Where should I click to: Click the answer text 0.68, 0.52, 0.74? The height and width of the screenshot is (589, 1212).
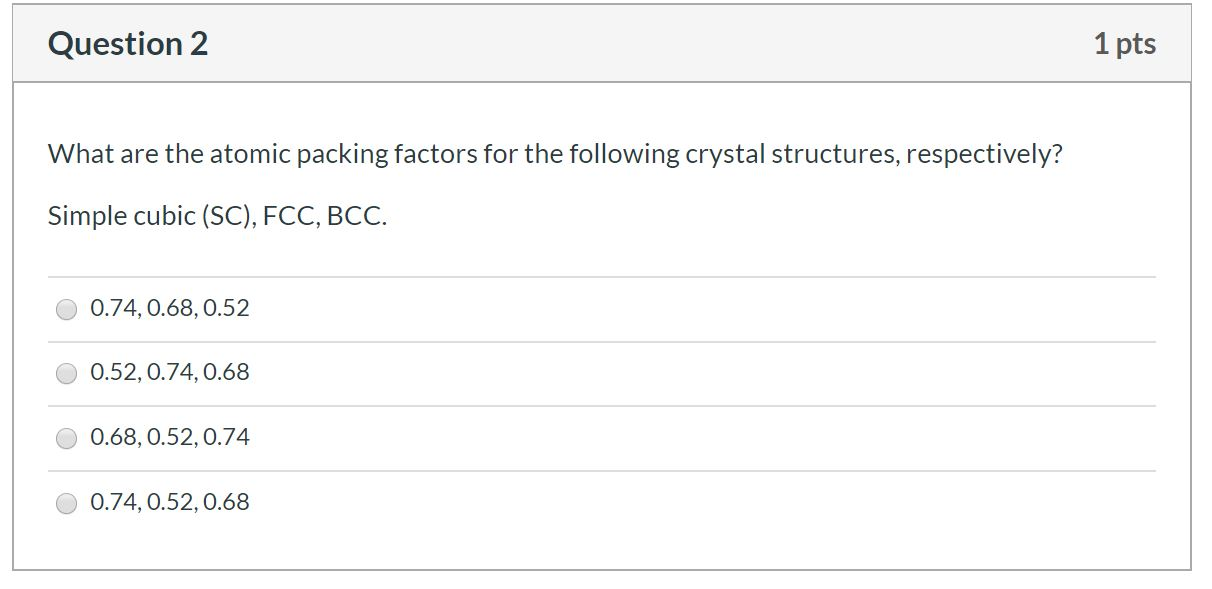coord(170,437)
